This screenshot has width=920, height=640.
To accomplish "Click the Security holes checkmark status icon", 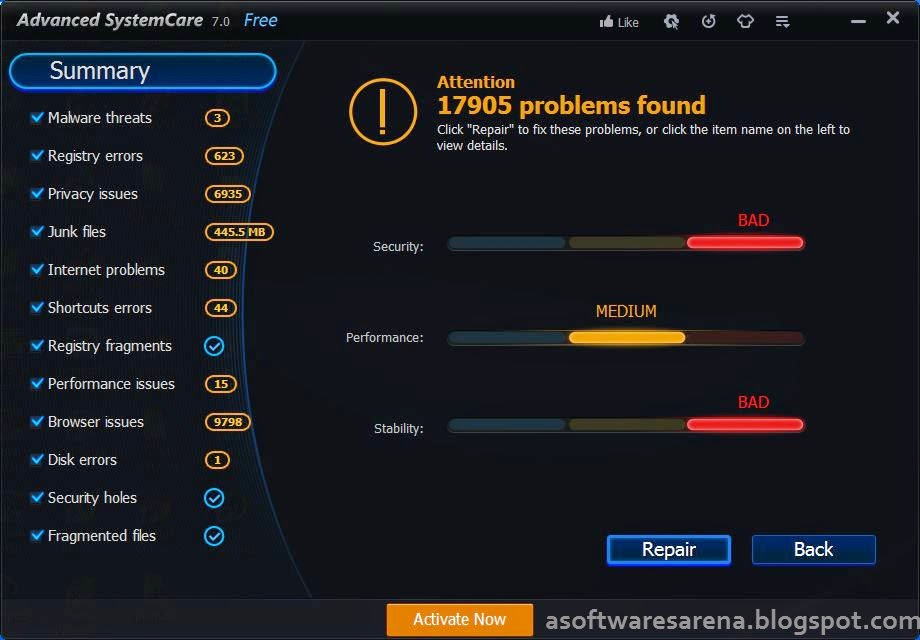I will coord(214,498).
